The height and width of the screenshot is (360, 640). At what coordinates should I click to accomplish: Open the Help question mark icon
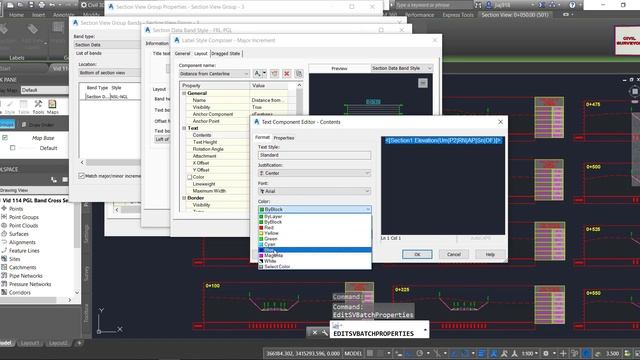572,5
